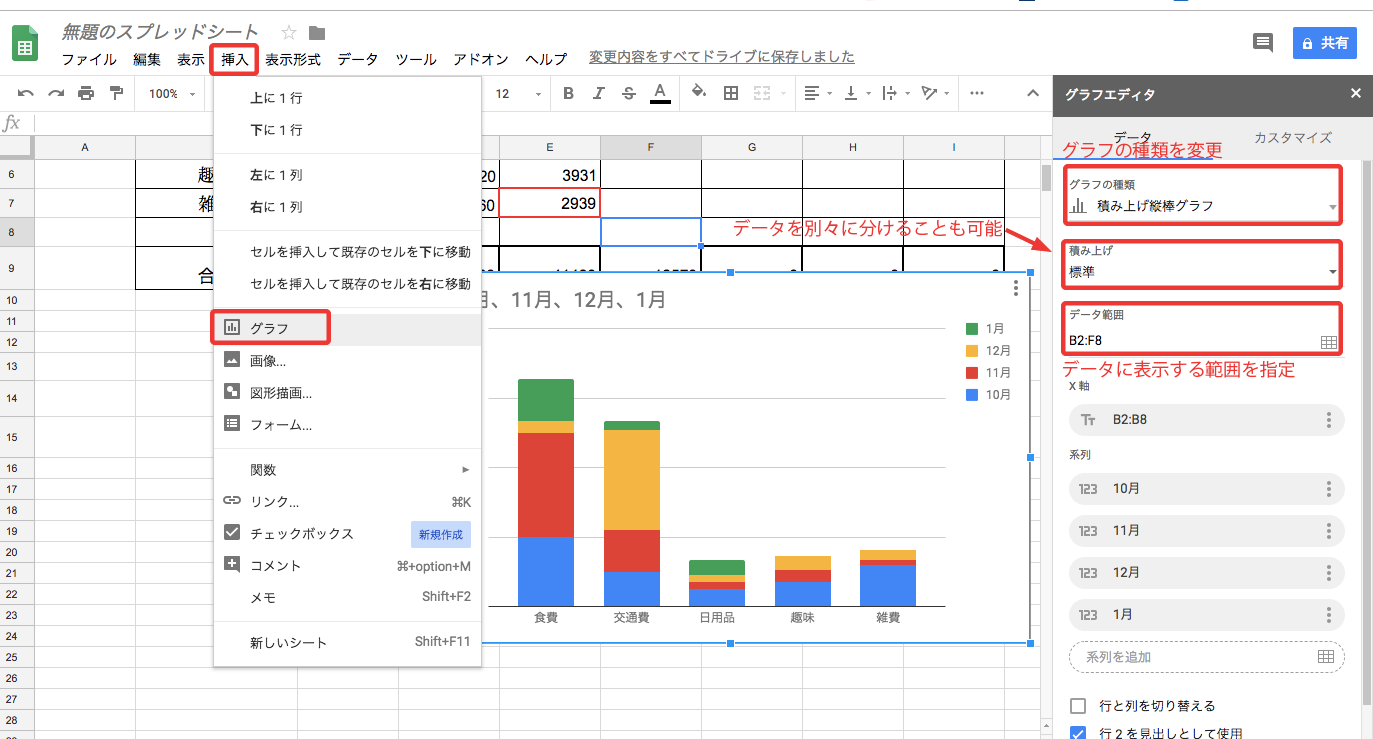Toggle bold text formatting
The image size is (1373, 739).
click(568, 93)
